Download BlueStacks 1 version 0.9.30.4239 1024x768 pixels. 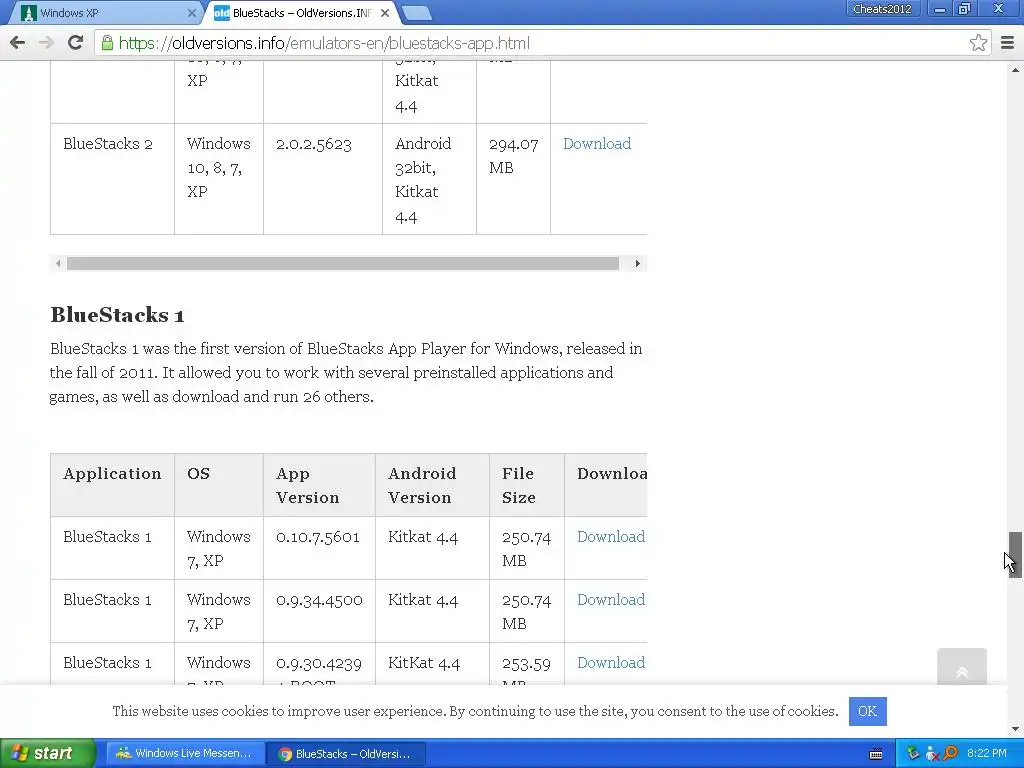(x=611, y=662)
